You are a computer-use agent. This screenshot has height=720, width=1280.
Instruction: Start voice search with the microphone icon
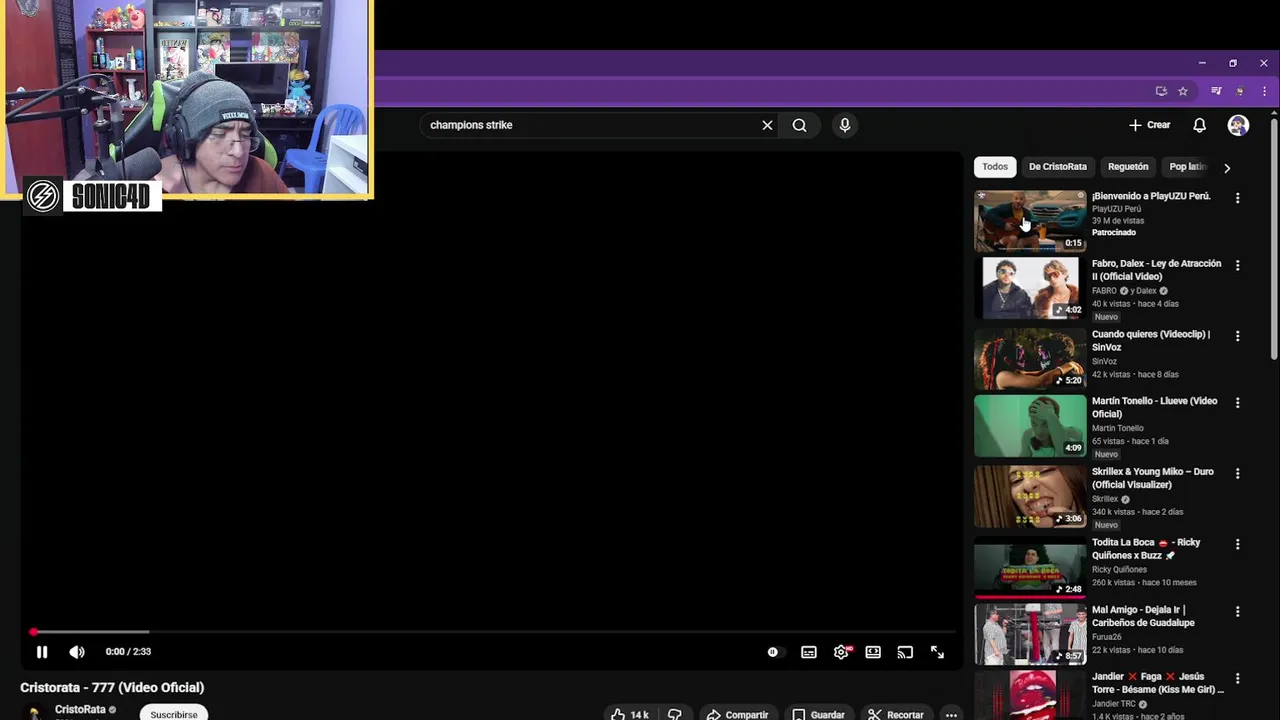pos(845,125)
